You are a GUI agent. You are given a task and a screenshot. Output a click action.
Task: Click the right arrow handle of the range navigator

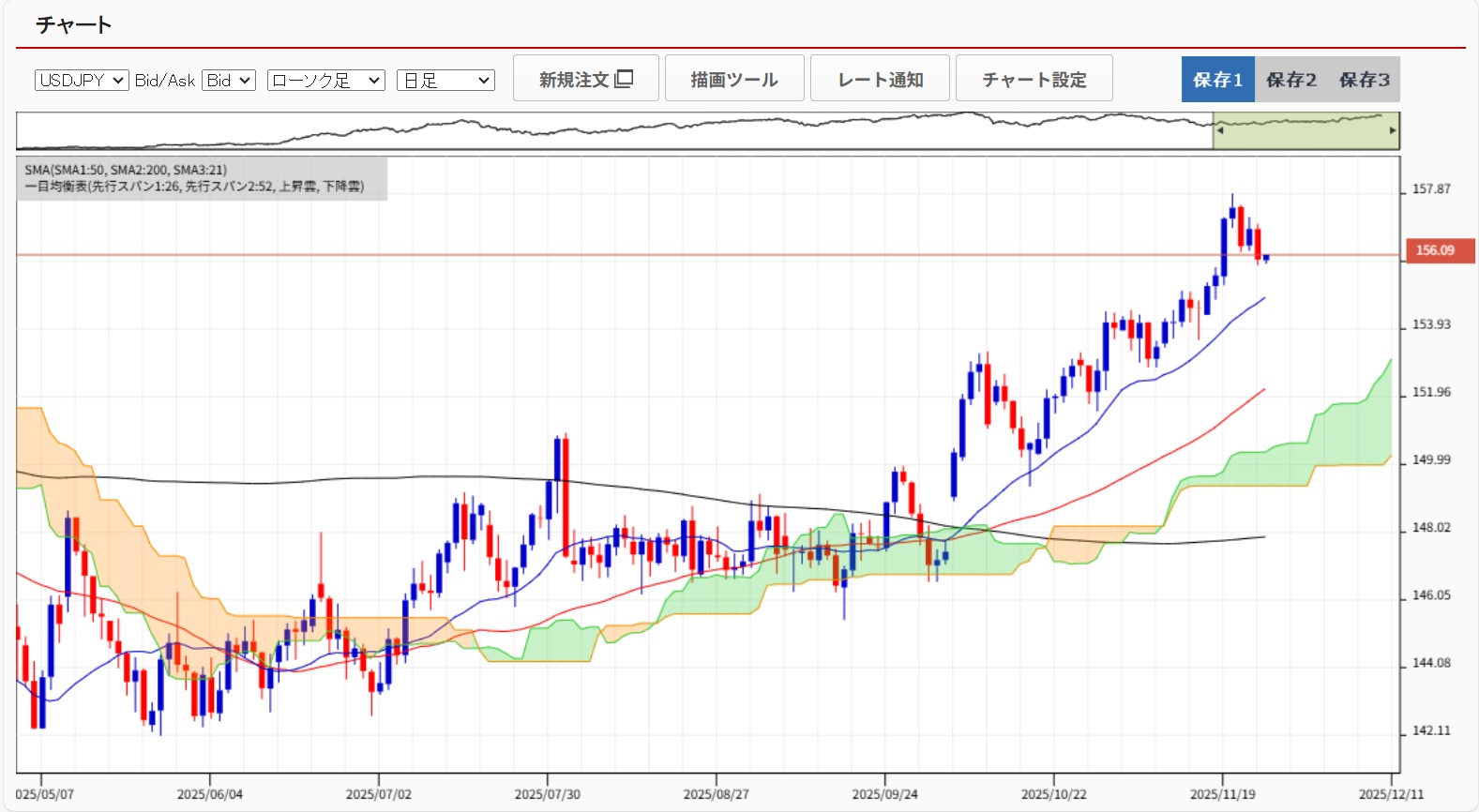pos(1393,131)
